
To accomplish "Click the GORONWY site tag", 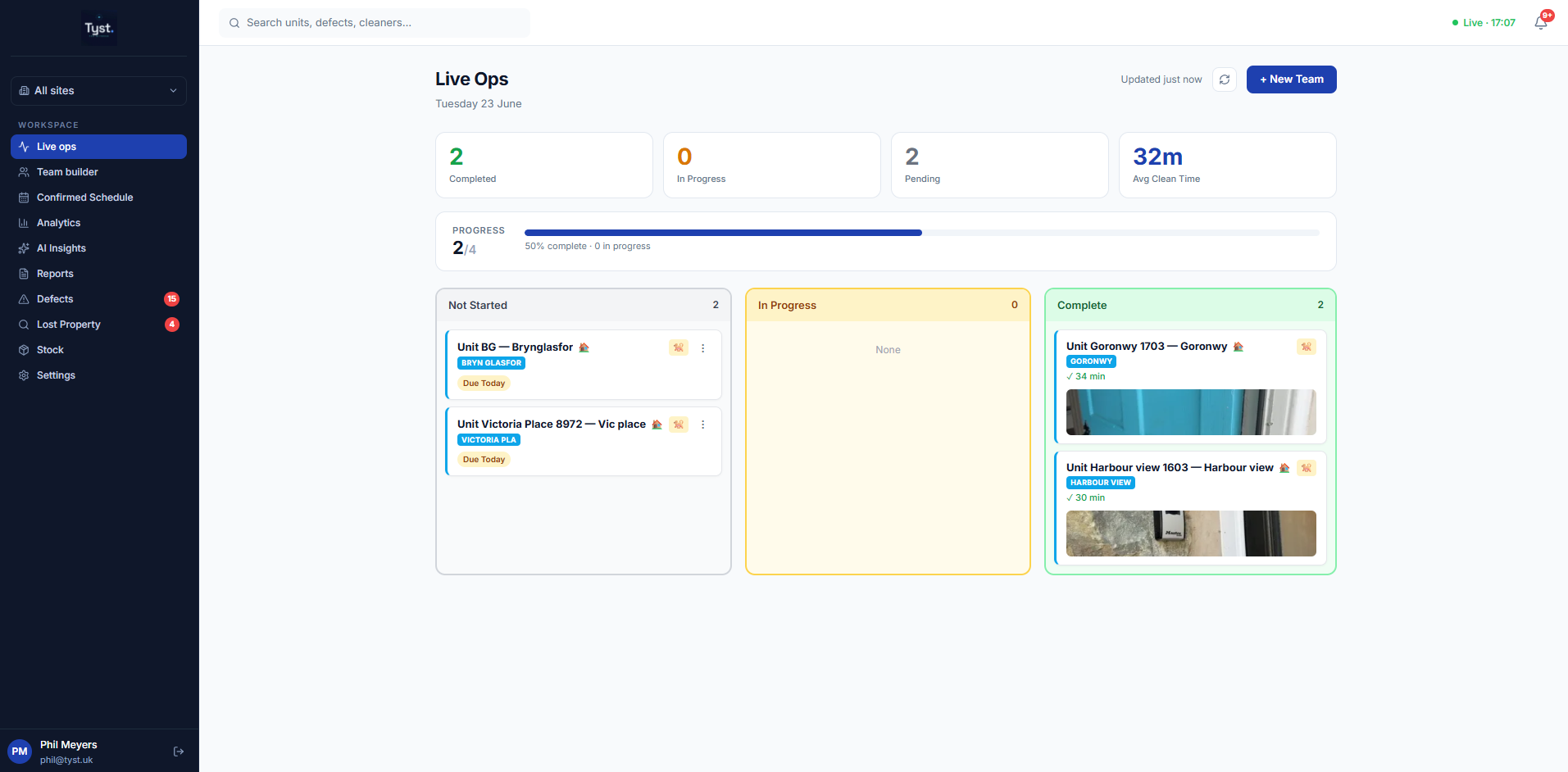I will click(1091, 361).
